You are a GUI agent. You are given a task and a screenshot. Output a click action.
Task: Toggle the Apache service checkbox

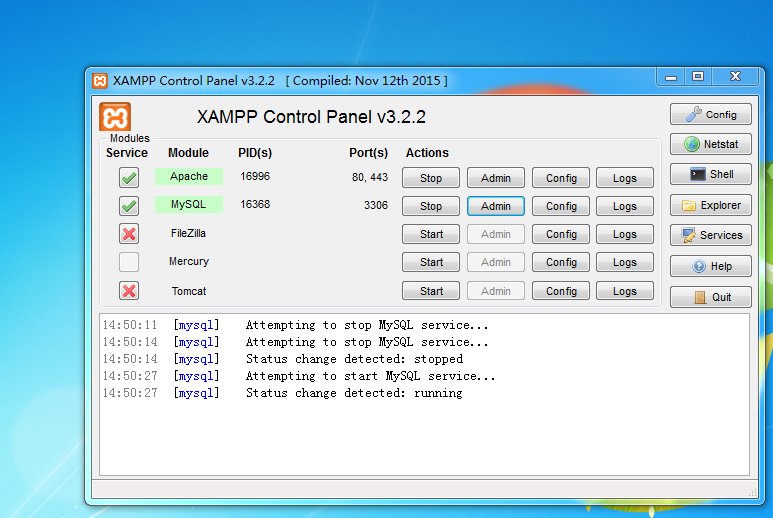[129, 177]
